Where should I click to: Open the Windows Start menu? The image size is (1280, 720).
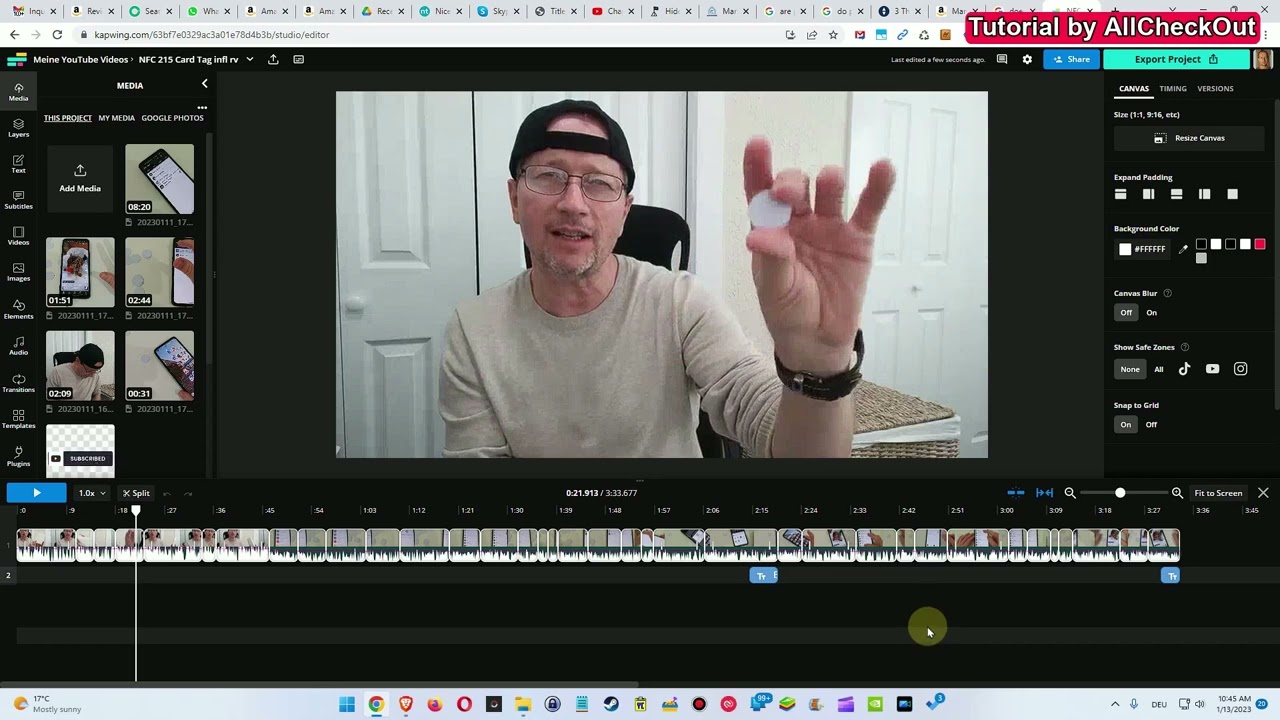click(x=347, y=704)
